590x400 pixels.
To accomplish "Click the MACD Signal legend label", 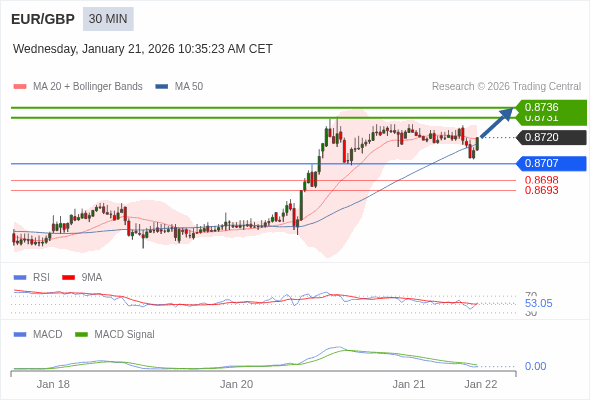I will click(x=125, y=335).
